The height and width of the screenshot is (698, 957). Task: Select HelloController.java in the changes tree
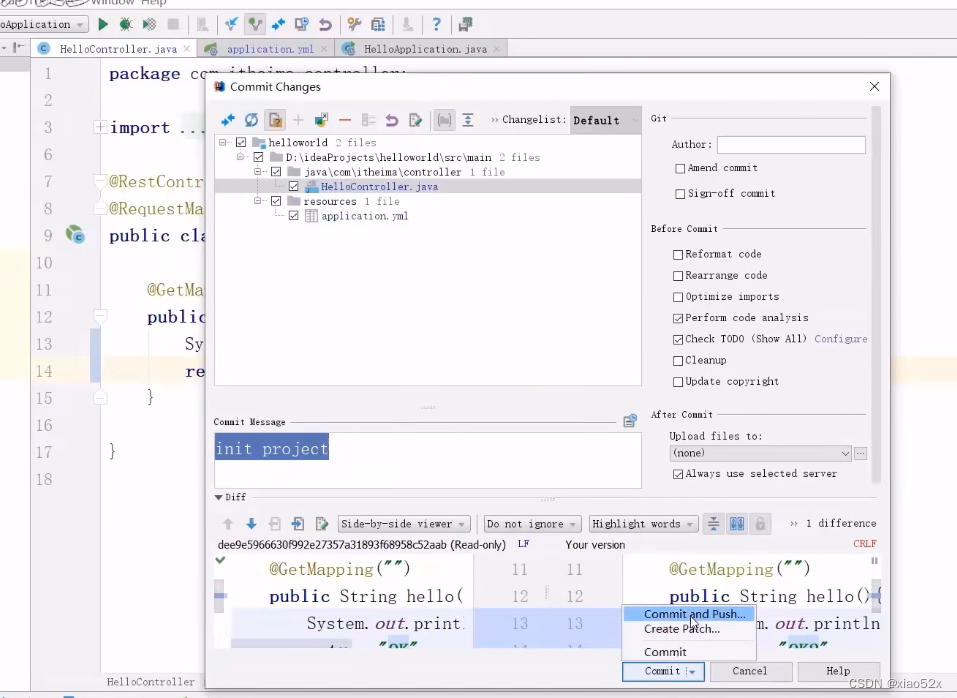[x=379, y=187]
